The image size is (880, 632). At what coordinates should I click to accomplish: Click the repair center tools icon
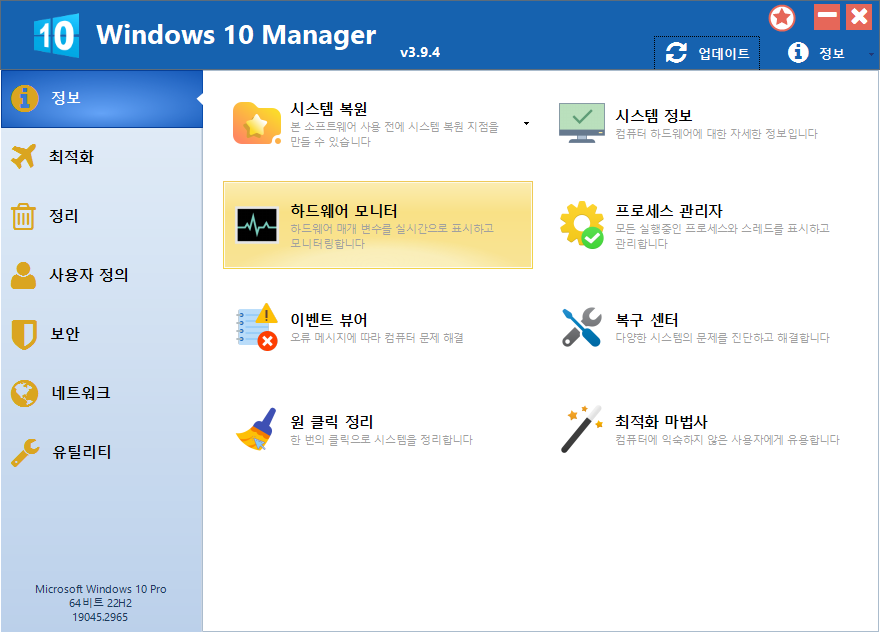click(x=582, y=327)
